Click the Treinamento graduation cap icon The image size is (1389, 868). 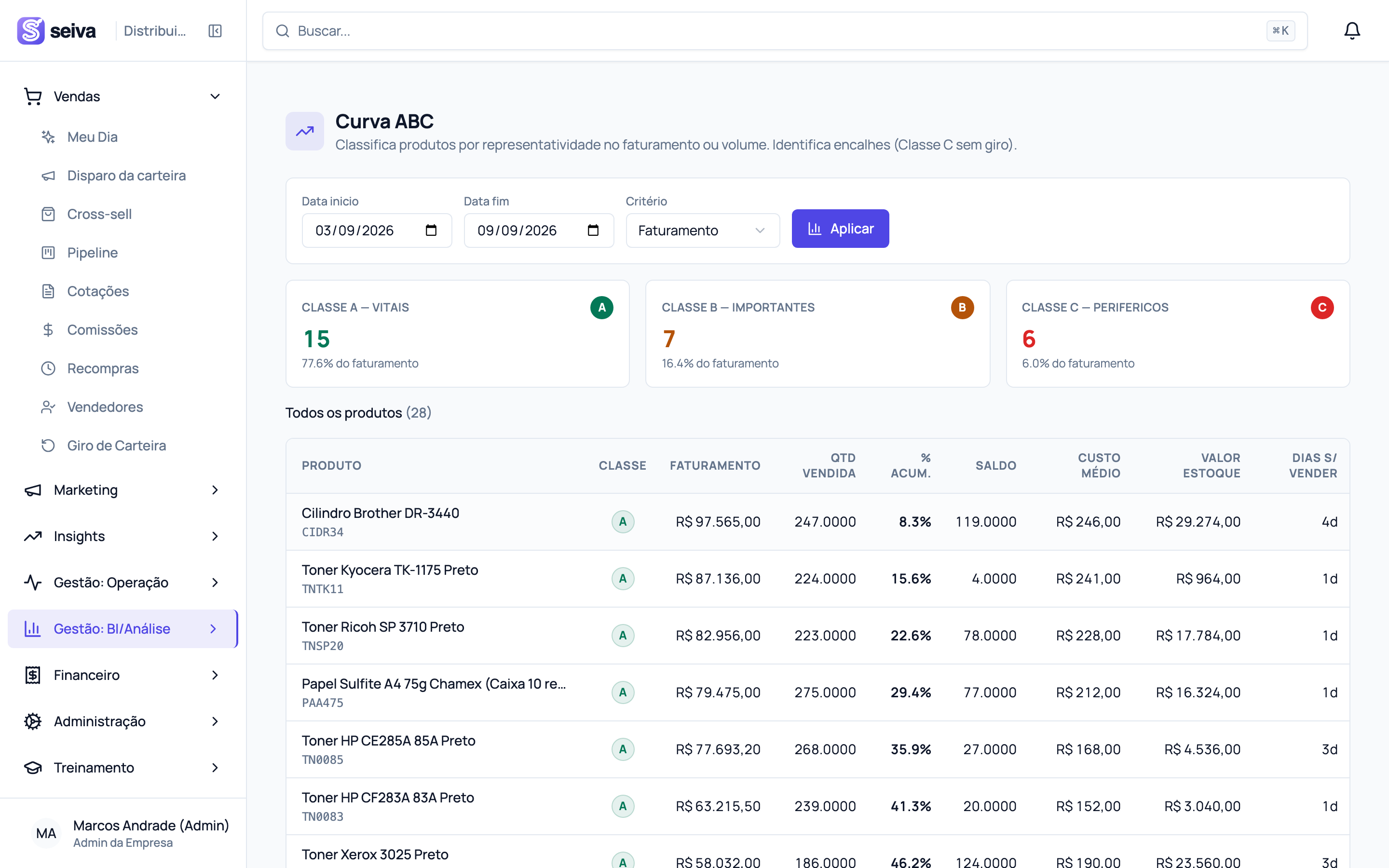(x=33, y=768)
